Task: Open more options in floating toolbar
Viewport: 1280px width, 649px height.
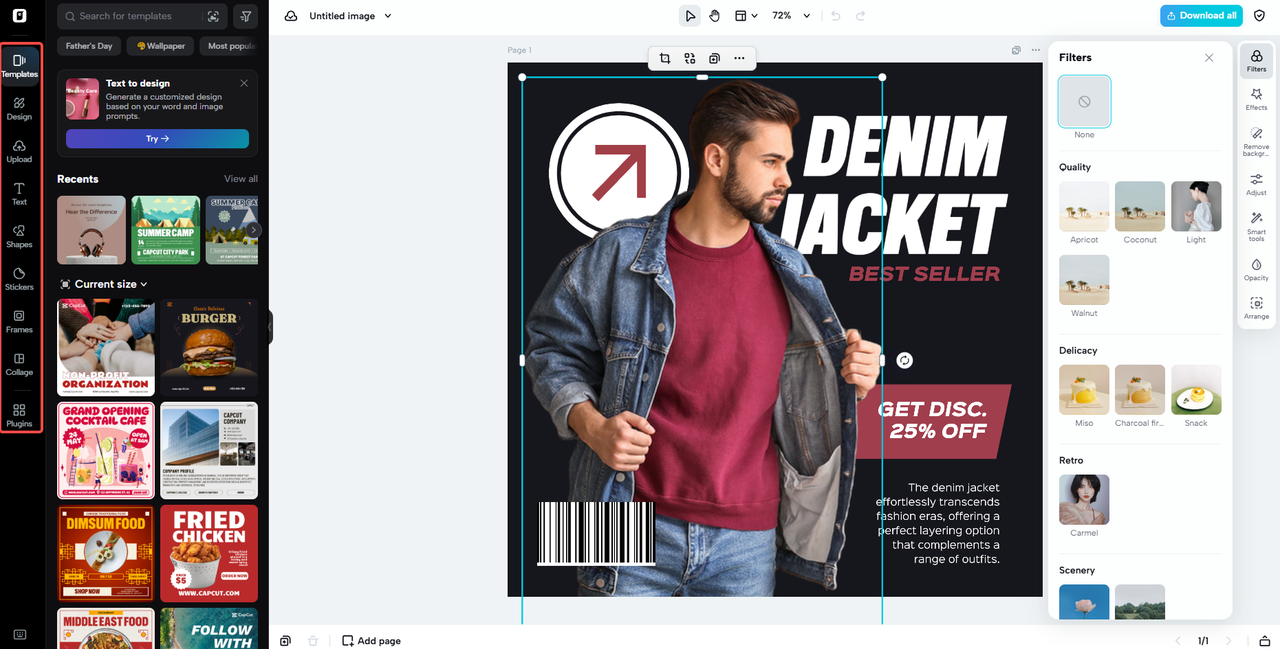Action: pyautogui.click(x=739, y=59)
